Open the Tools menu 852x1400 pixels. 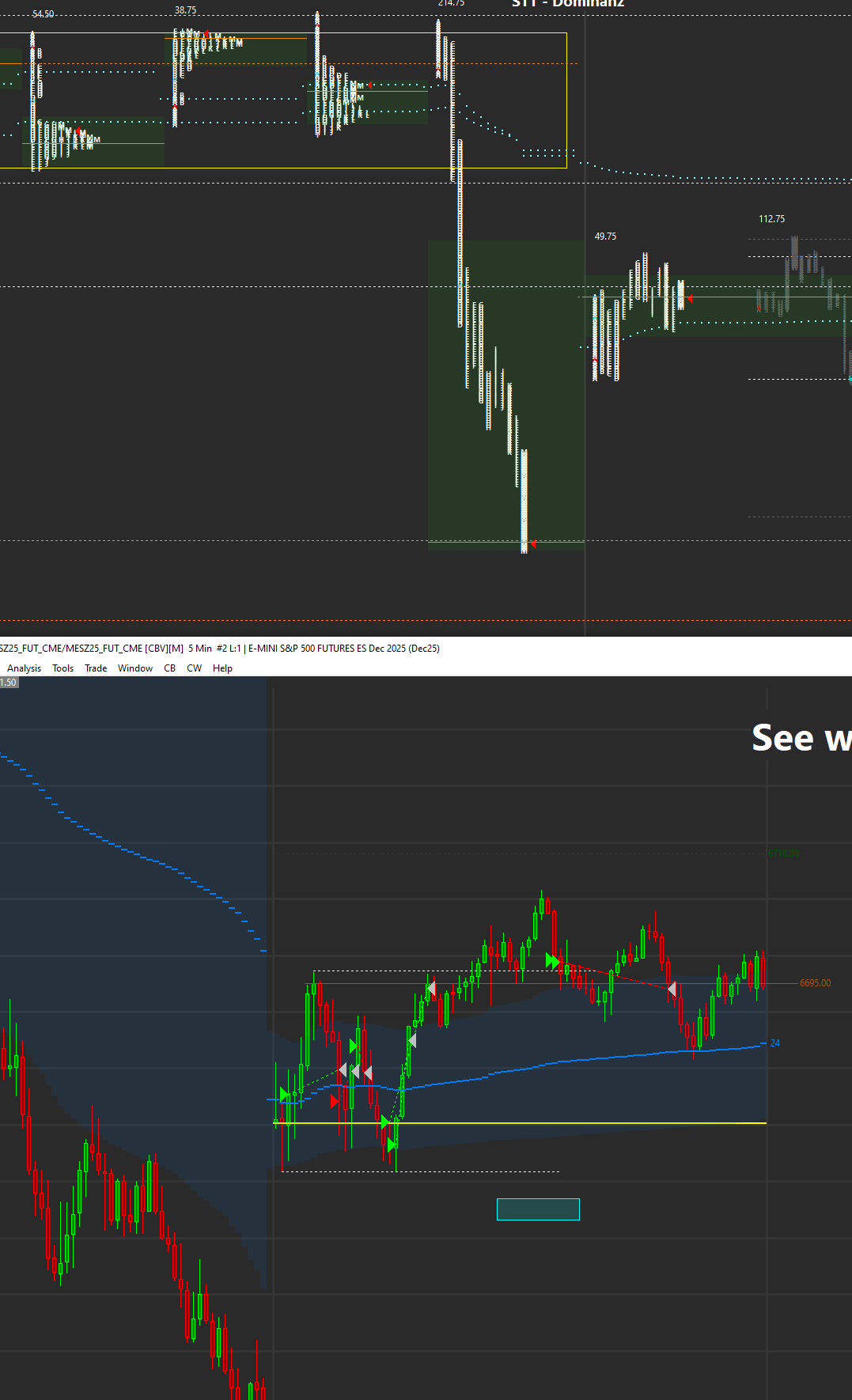62,668
